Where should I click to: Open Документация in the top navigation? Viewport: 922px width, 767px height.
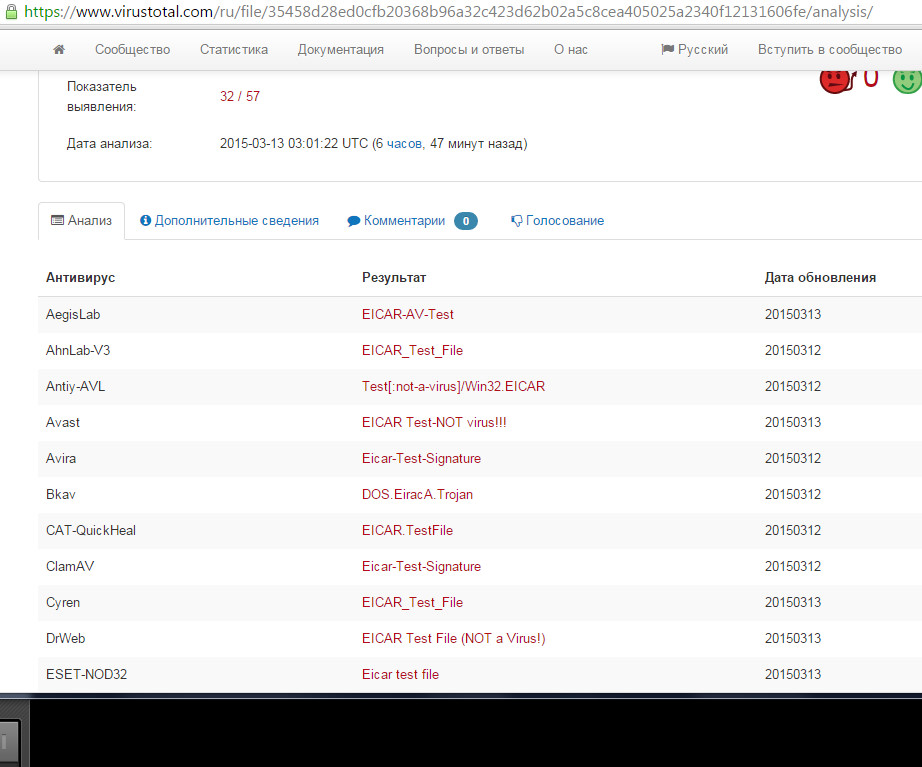click(340, 50)
